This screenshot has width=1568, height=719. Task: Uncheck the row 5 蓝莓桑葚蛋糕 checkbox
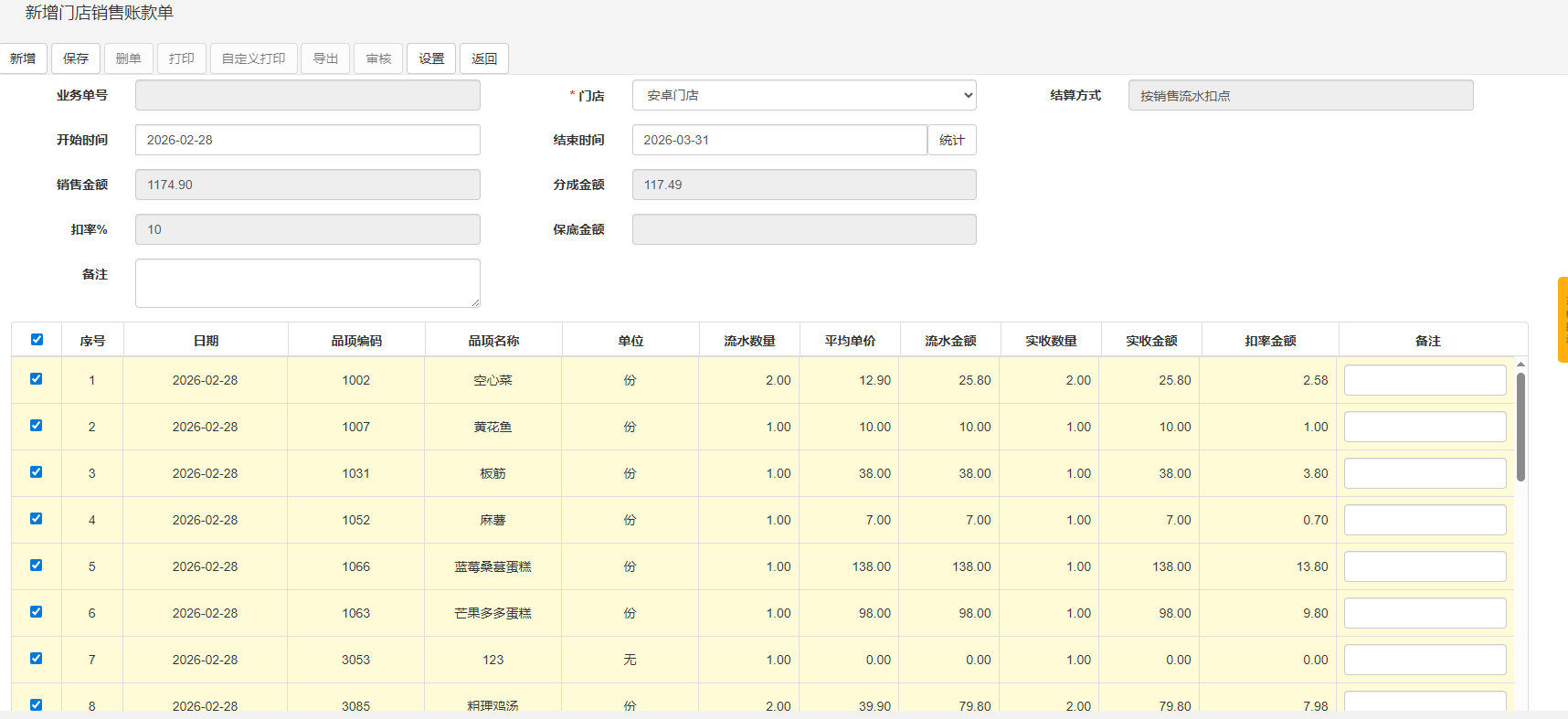tap(37, 566)
